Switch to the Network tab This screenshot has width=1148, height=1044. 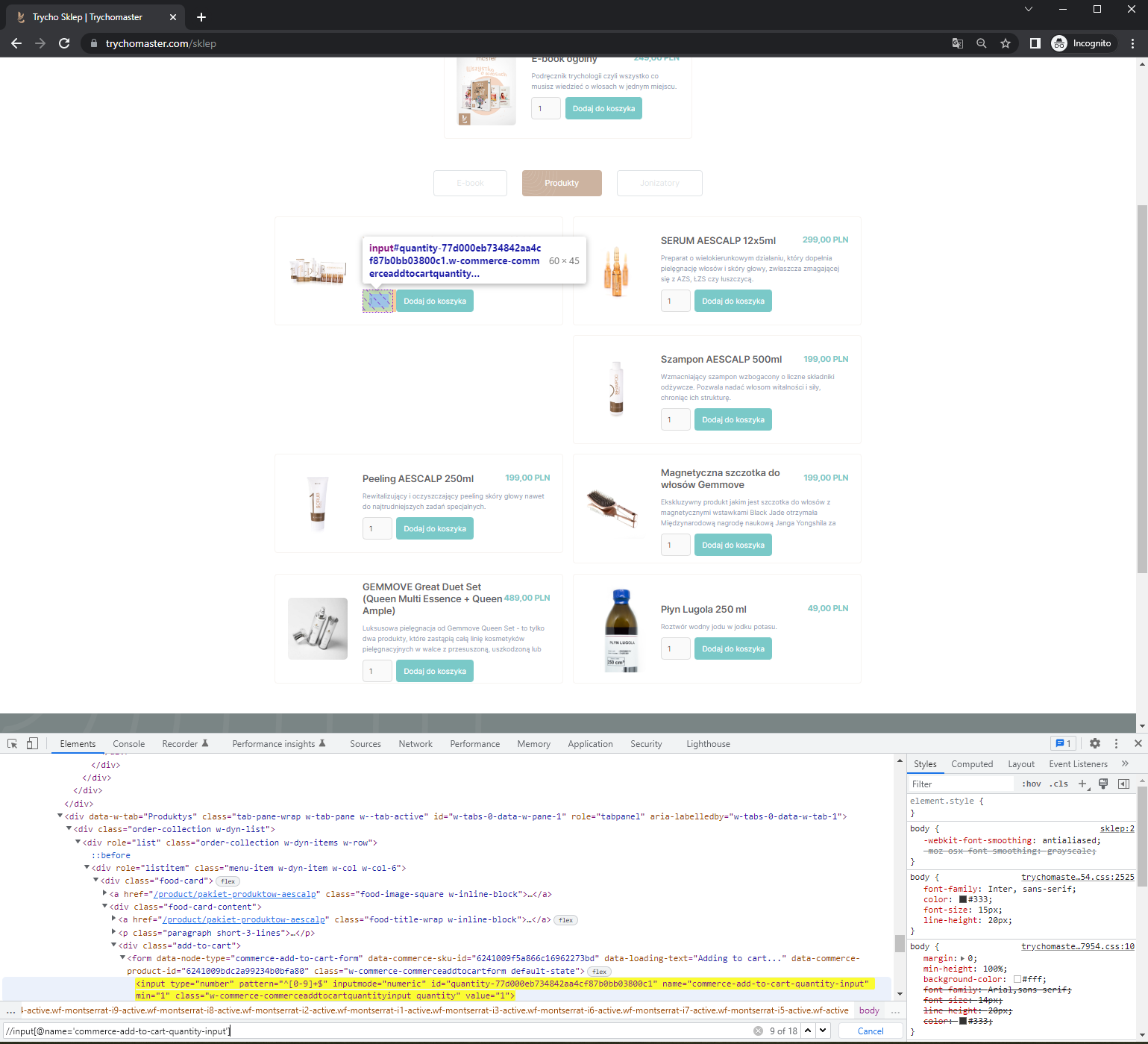415,744
